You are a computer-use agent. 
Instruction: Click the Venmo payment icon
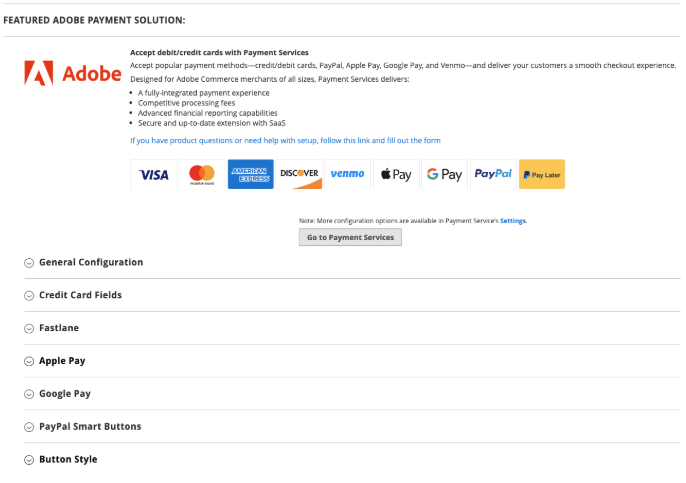pyautogui.click(x=347, y=174)
